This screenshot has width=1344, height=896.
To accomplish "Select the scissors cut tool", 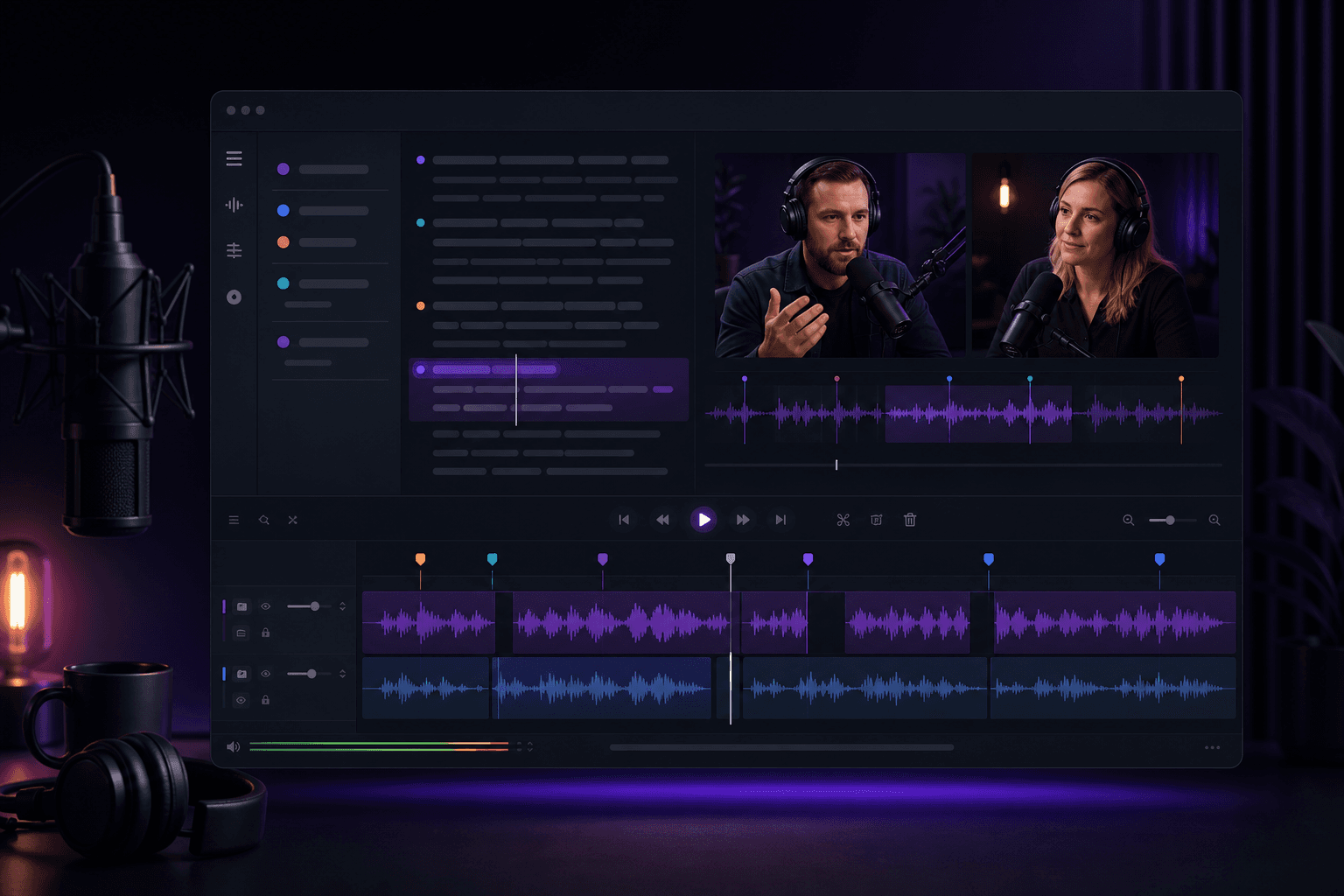I will click(x=843, y=520).
